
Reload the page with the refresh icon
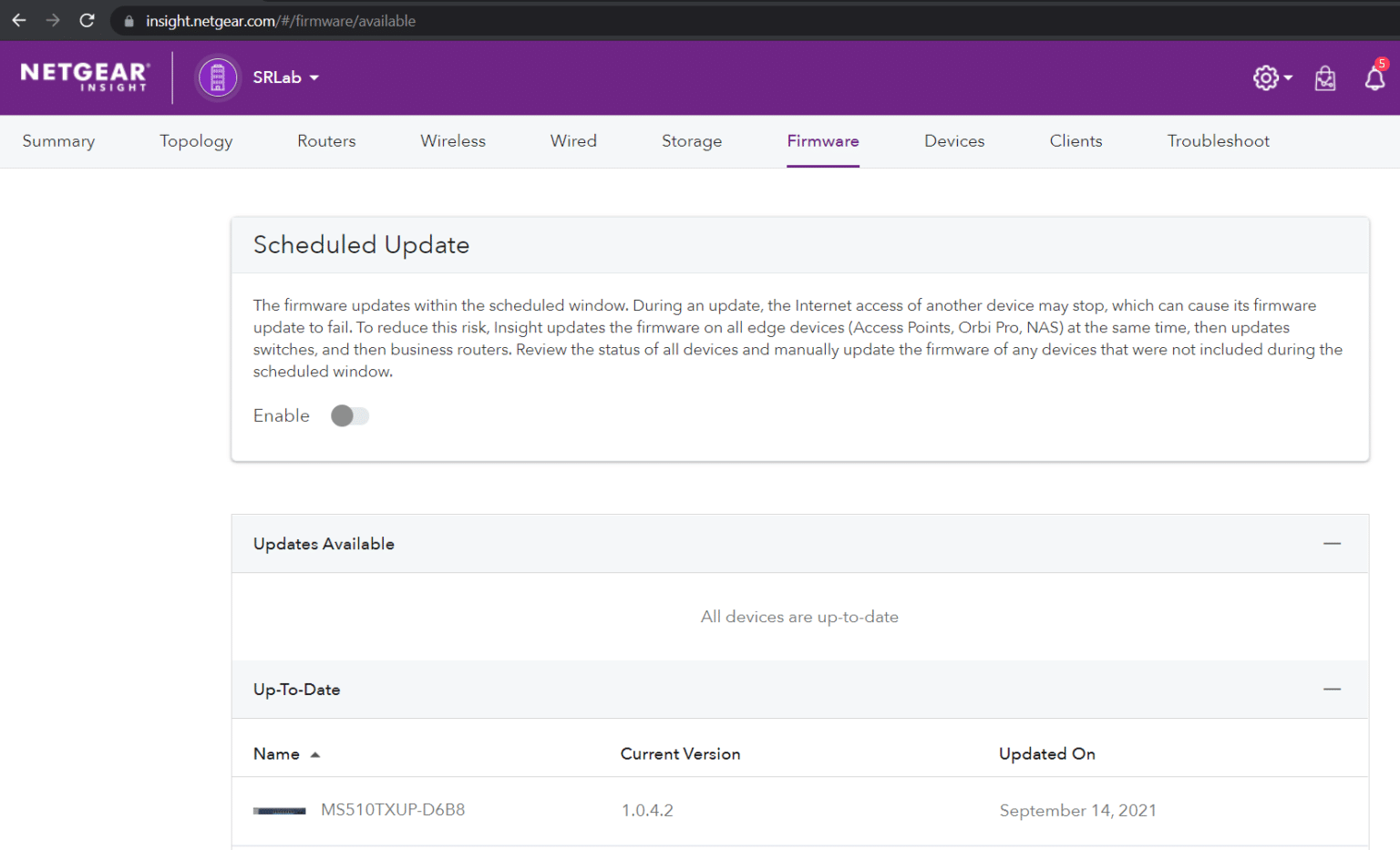87,20
